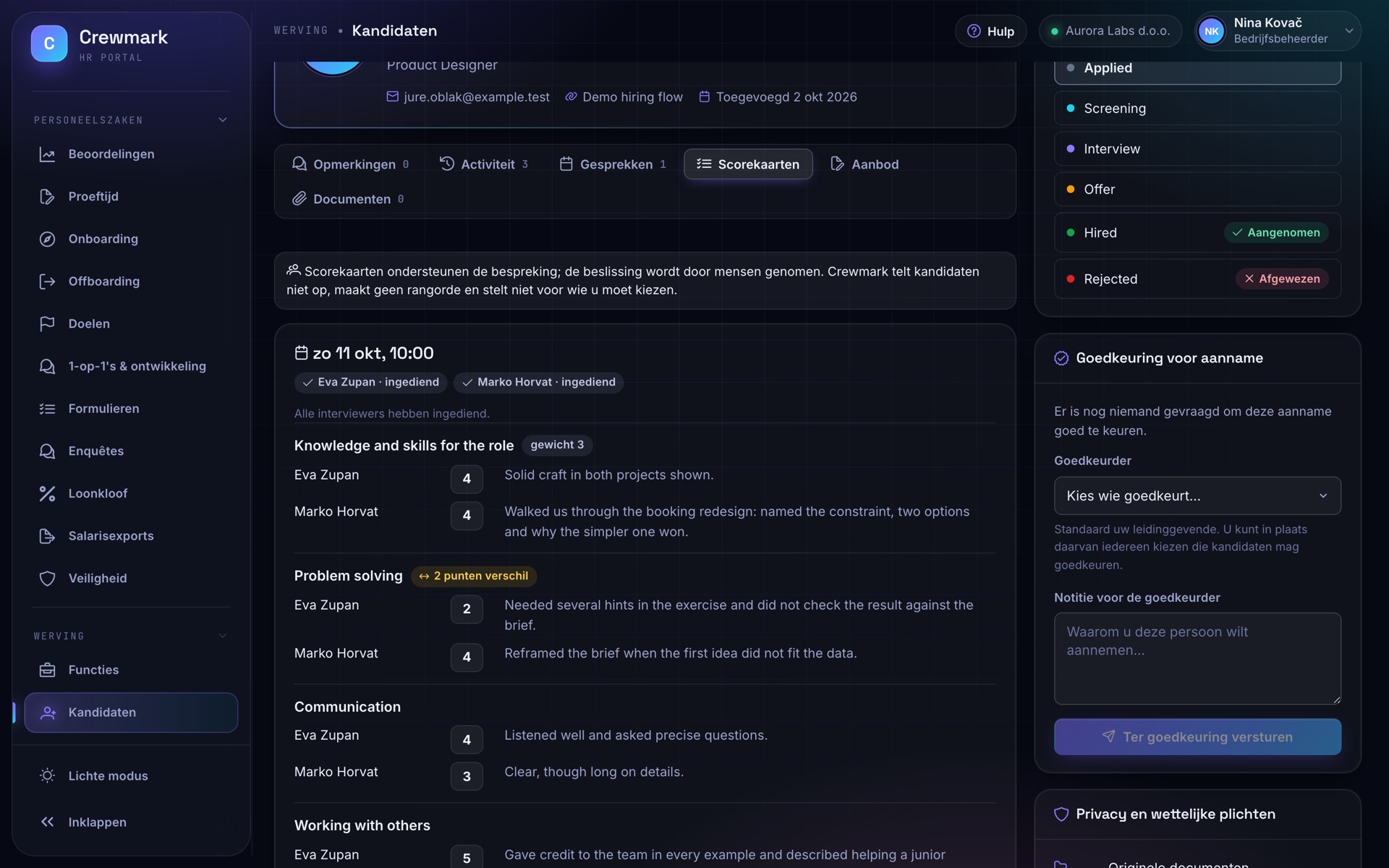
Task: Select the Screening pipeline stage
Action: [x=1197, y=109]
